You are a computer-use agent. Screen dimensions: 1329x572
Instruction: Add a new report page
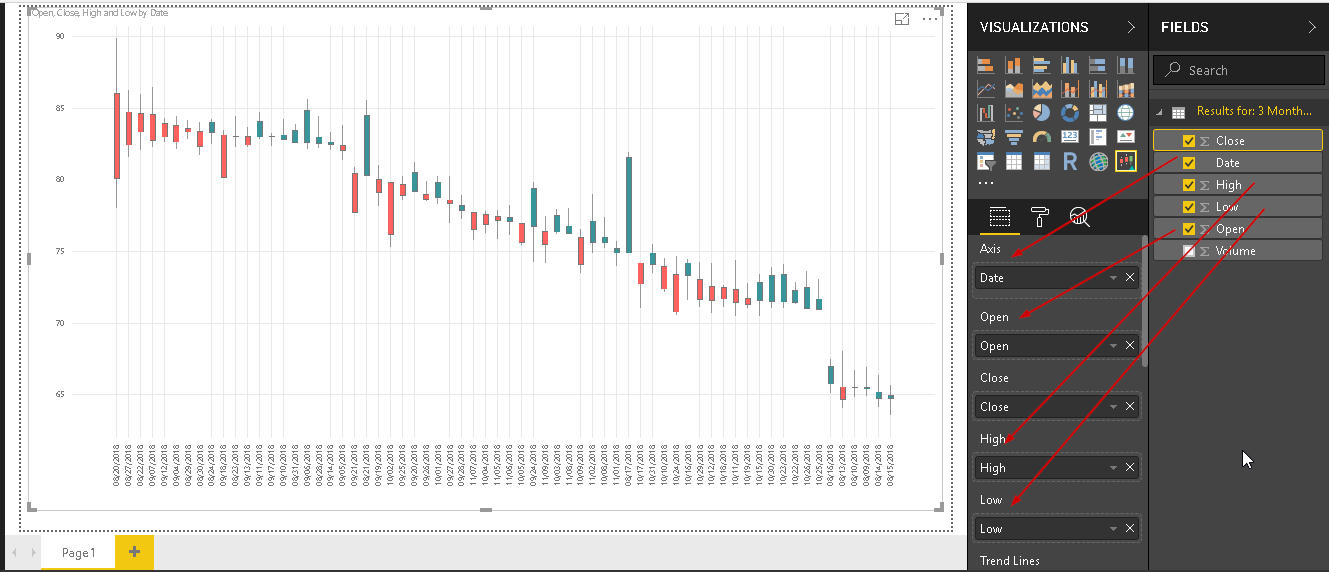[134, 553]
